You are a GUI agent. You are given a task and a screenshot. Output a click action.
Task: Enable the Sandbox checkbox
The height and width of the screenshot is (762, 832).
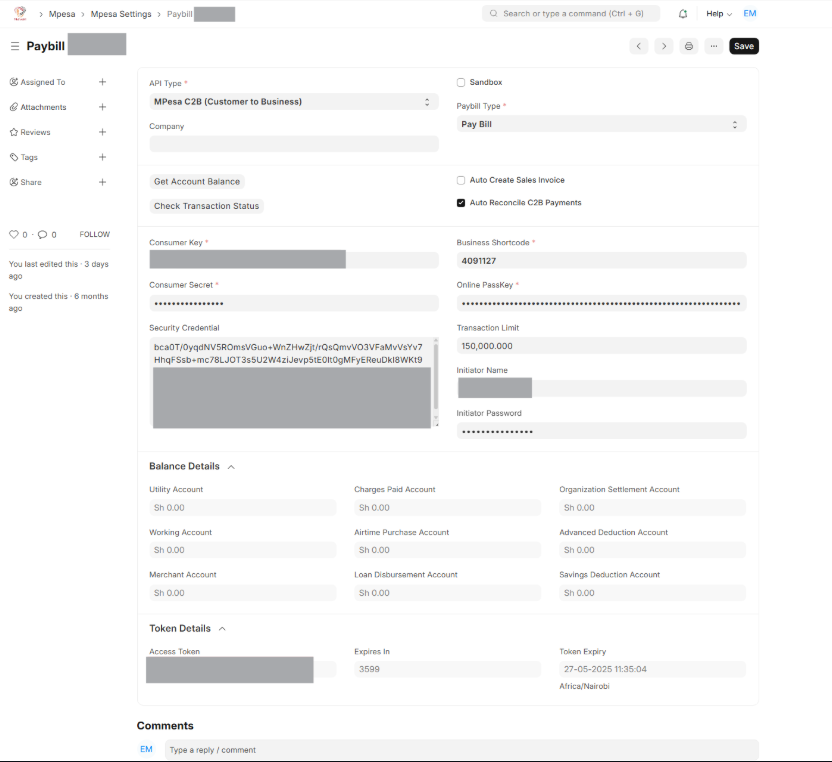click(x=461, y=82)
